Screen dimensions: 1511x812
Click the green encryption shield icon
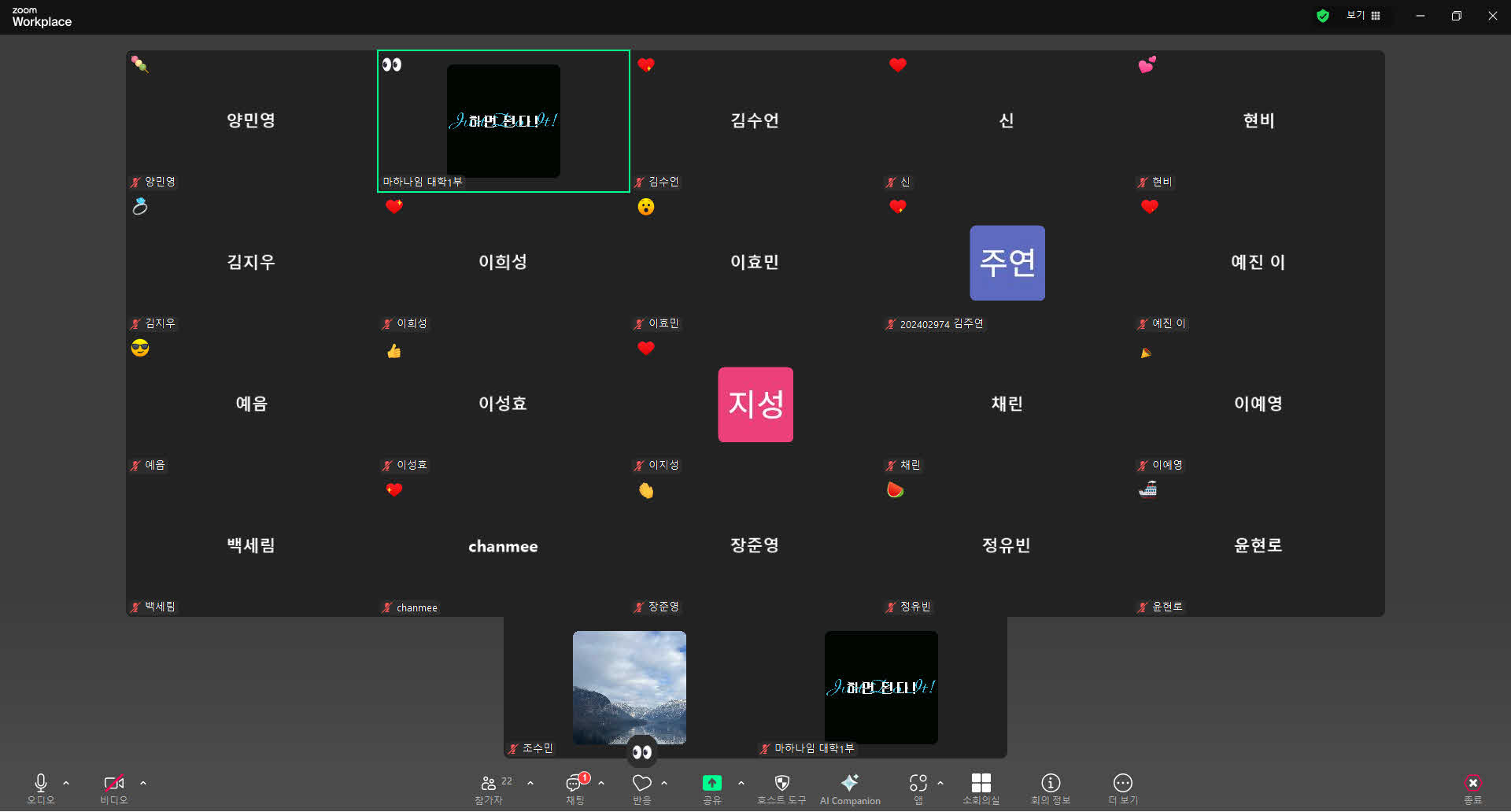click(x=1323, y=16)
